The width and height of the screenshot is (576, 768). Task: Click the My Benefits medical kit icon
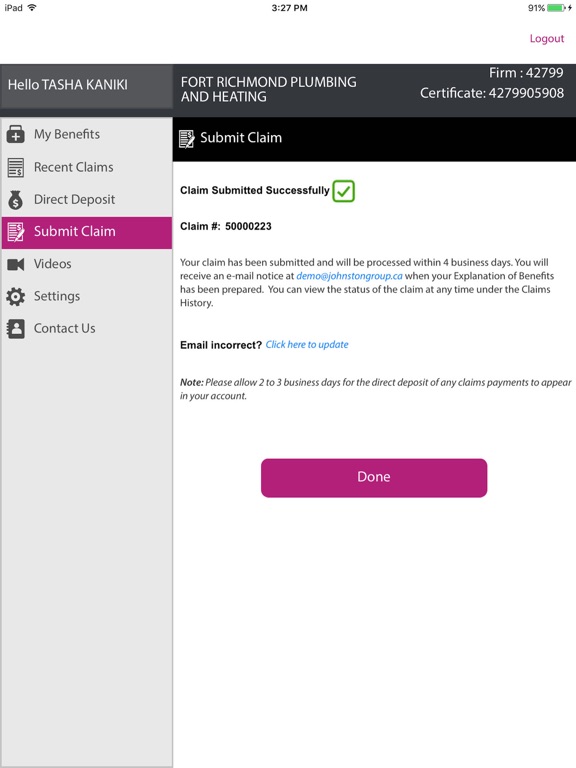coord(16,134)
